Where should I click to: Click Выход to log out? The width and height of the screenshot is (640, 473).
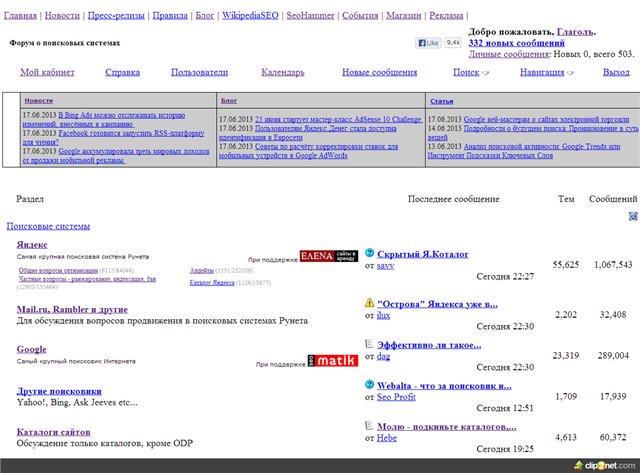616,72
